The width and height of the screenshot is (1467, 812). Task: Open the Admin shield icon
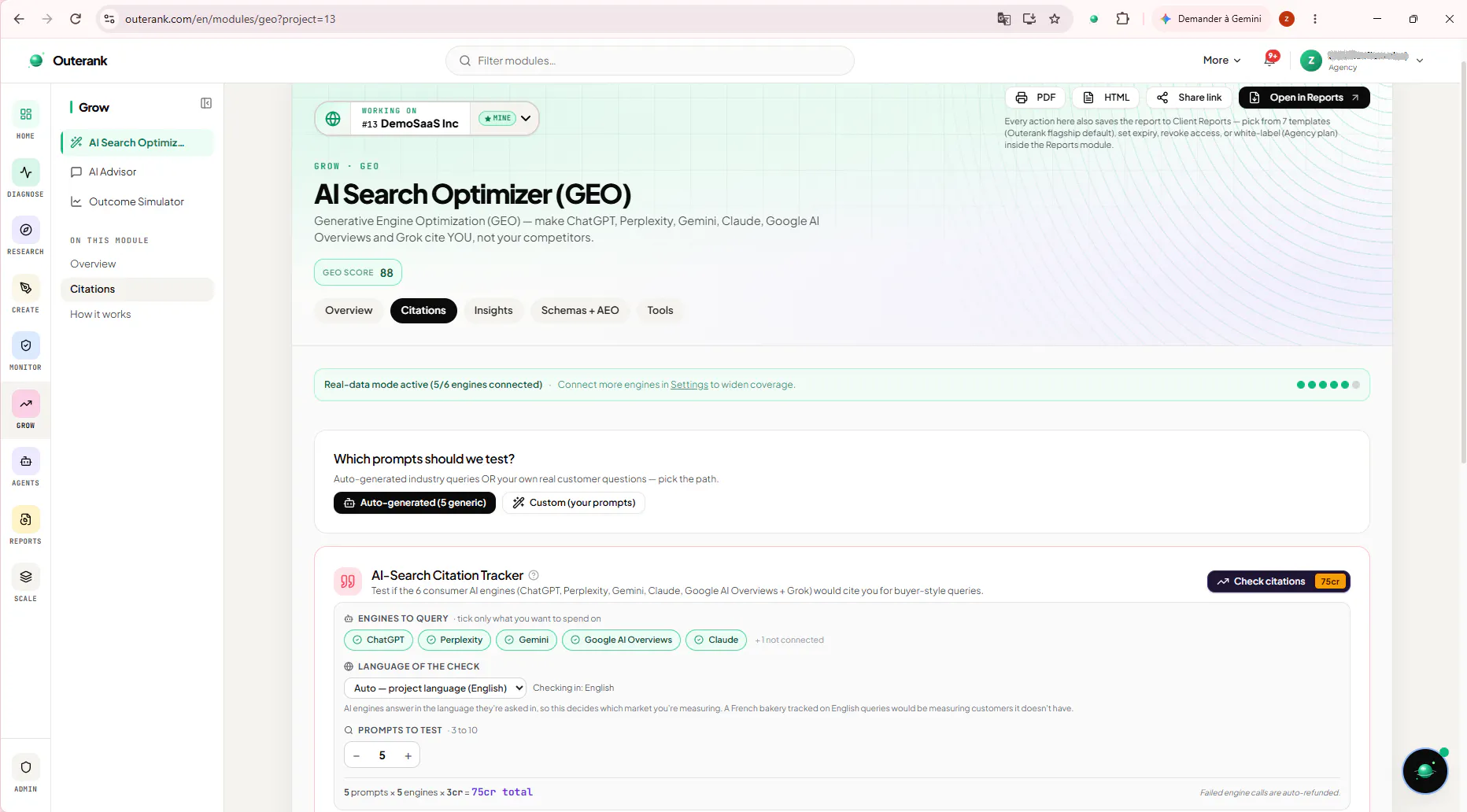(26, 767)
